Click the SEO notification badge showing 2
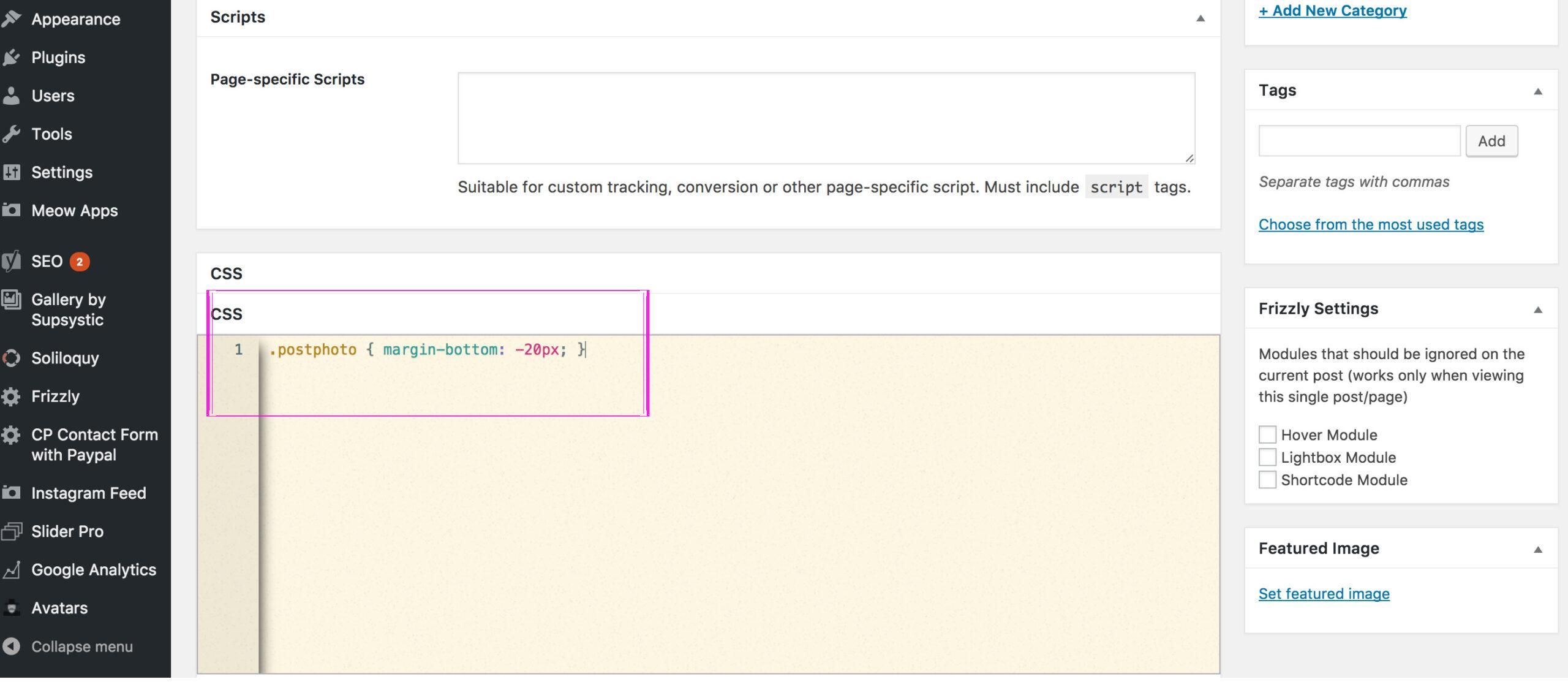Viewport: 1568px width, 698px height. pos(80,262)
